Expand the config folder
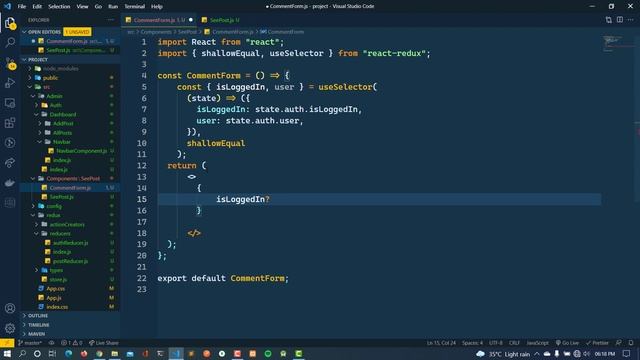This screenshot has height=360, width=640. [54, 206]
